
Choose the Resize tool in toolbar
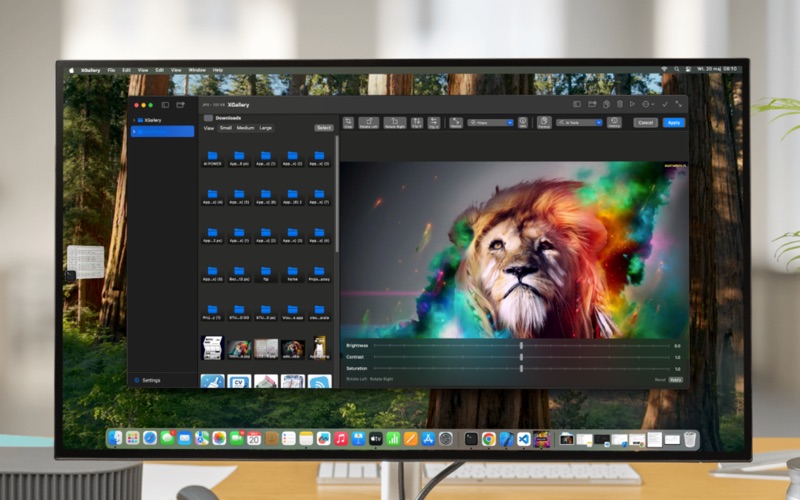456,122
